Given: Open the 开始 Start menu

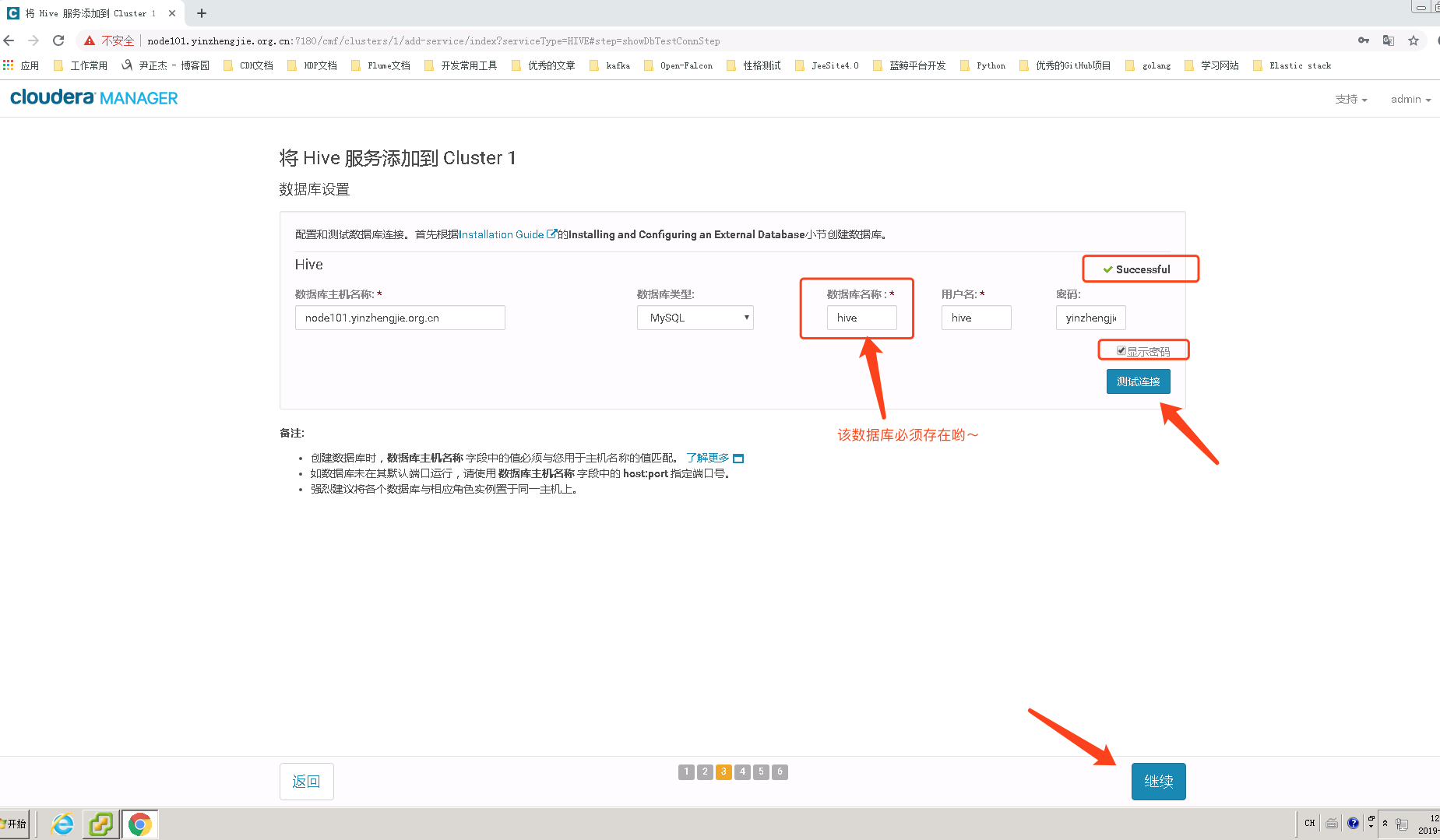Looking at the screenshot, I should 14,824.
